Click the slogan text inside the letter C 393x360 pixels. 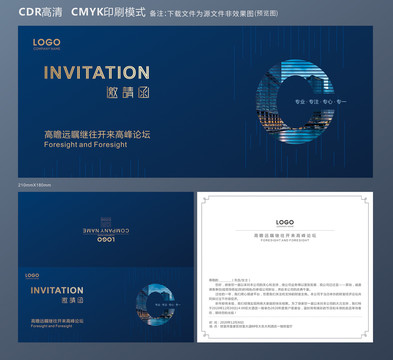coord(321,102)
